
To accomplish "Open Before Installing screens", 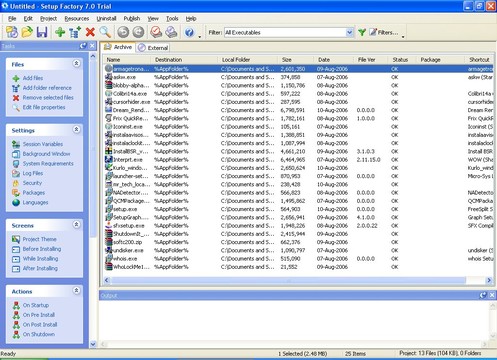I will tap(42, 249).
